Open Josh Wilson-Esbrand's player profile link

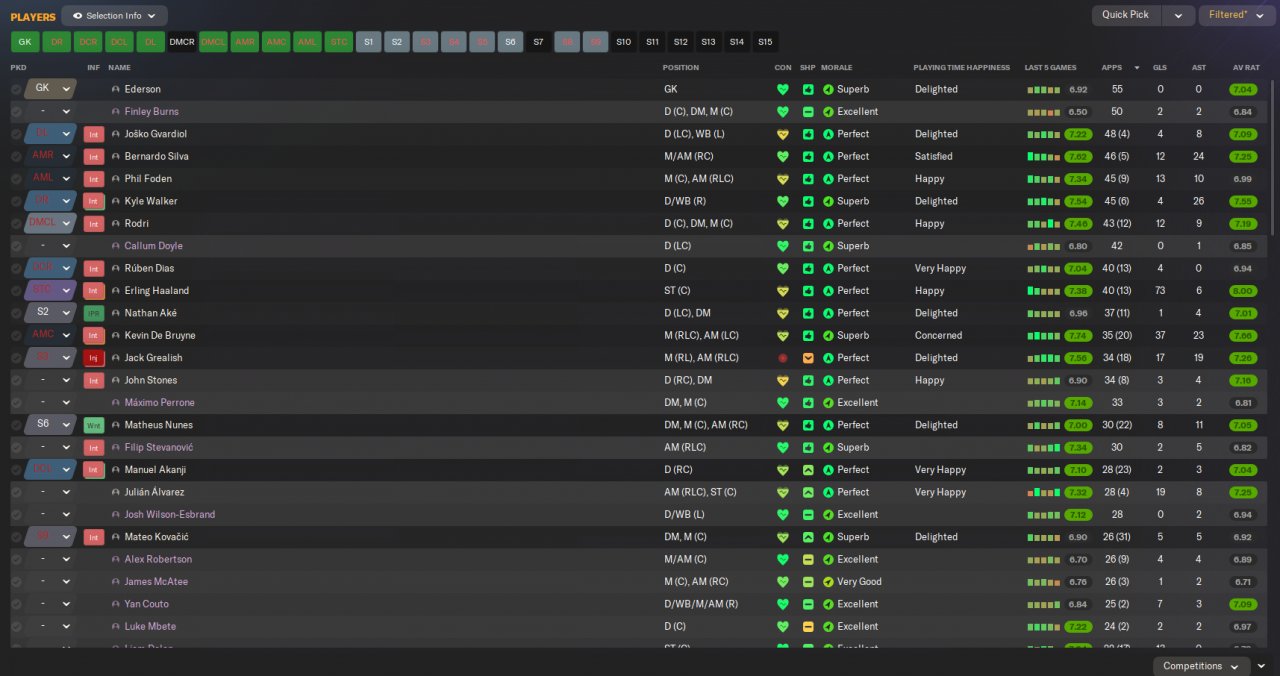pyautogui.click(x=169, y=515)
